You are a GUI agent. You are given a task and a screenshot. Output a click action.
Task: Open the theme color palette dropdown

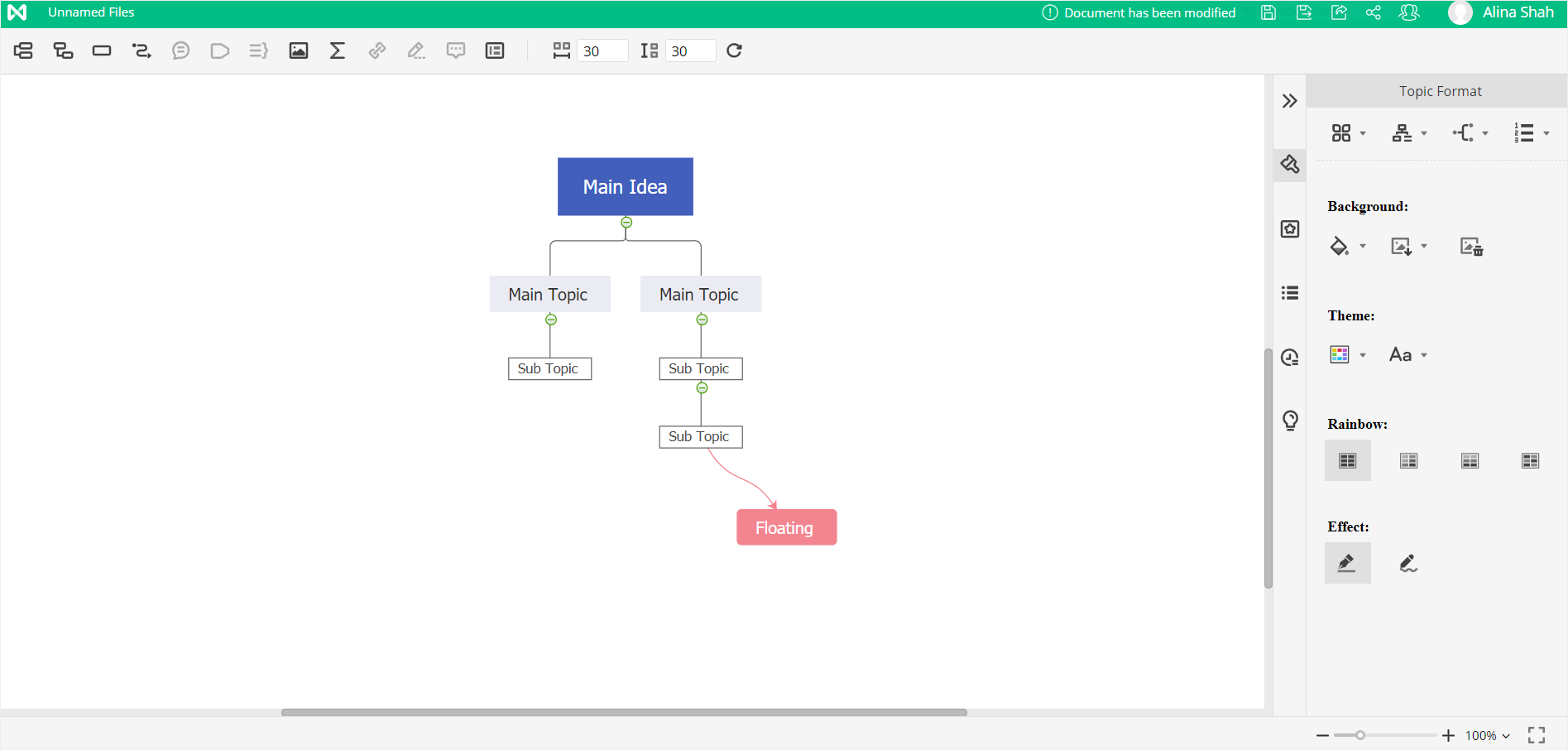click(x=1347, y=354)
